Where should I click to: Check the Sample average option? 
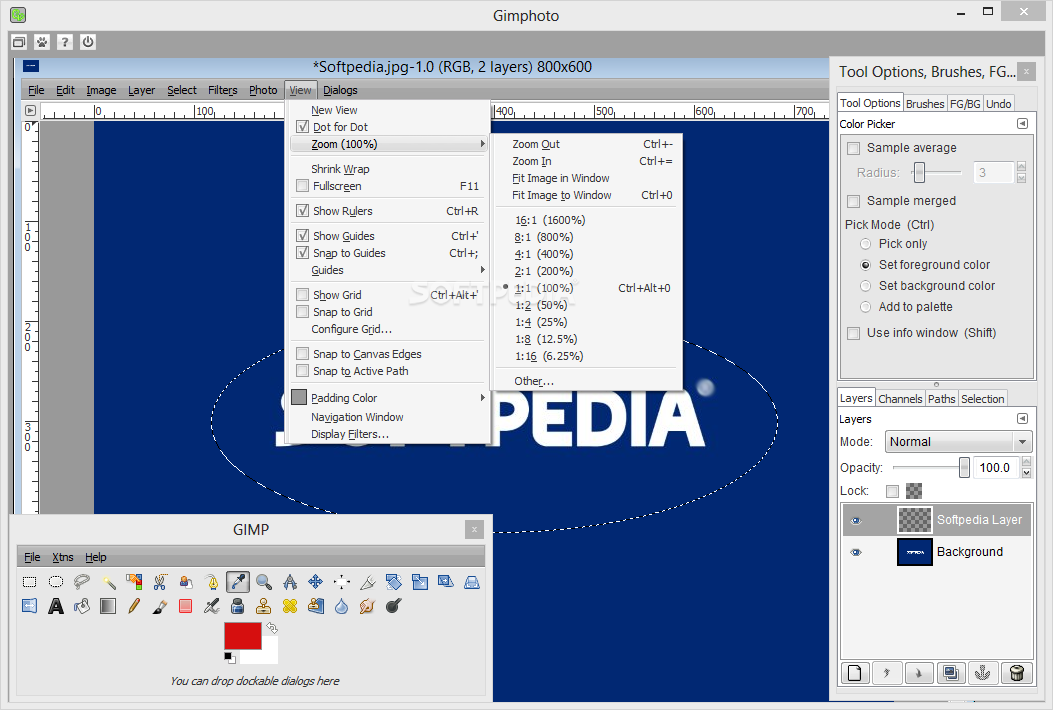854,148
